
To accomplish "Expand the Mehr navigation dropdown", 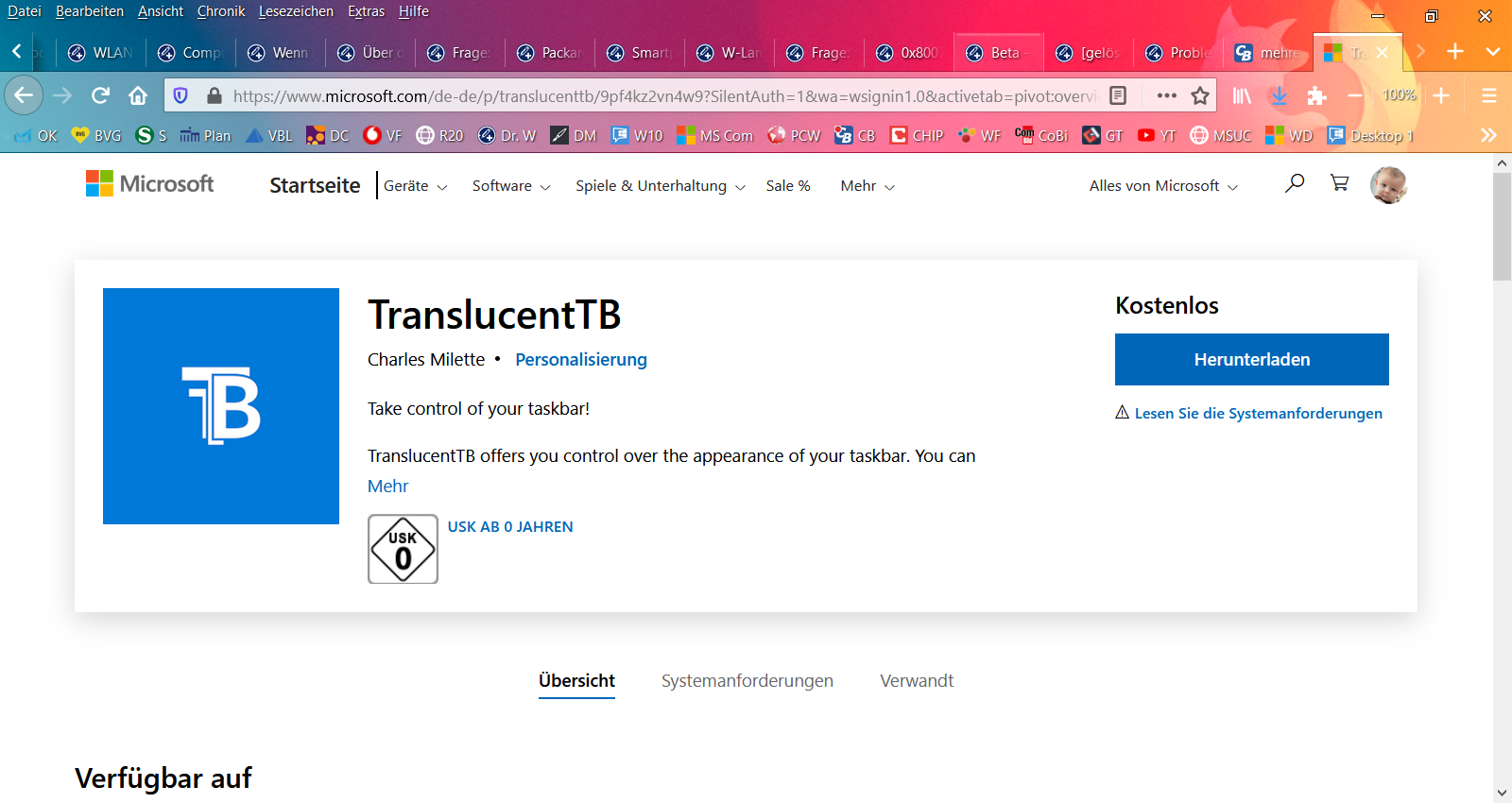I will (x=868, y=186).
